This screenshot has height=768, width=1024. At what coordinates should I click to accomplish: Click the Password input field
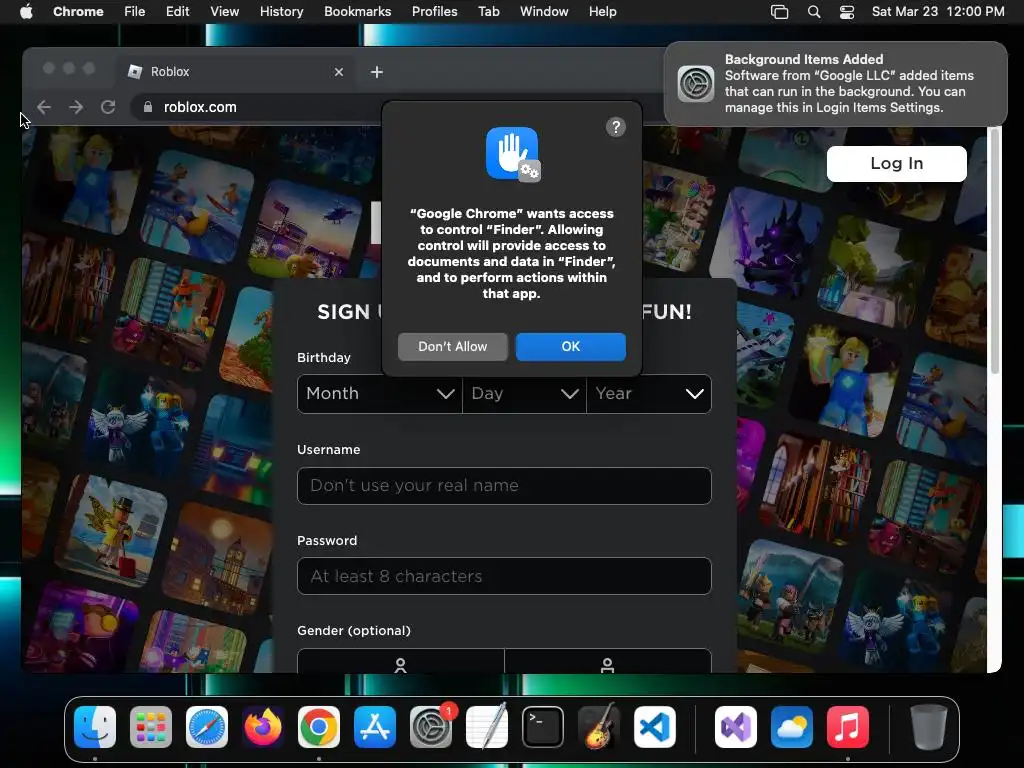click(504, 576)
